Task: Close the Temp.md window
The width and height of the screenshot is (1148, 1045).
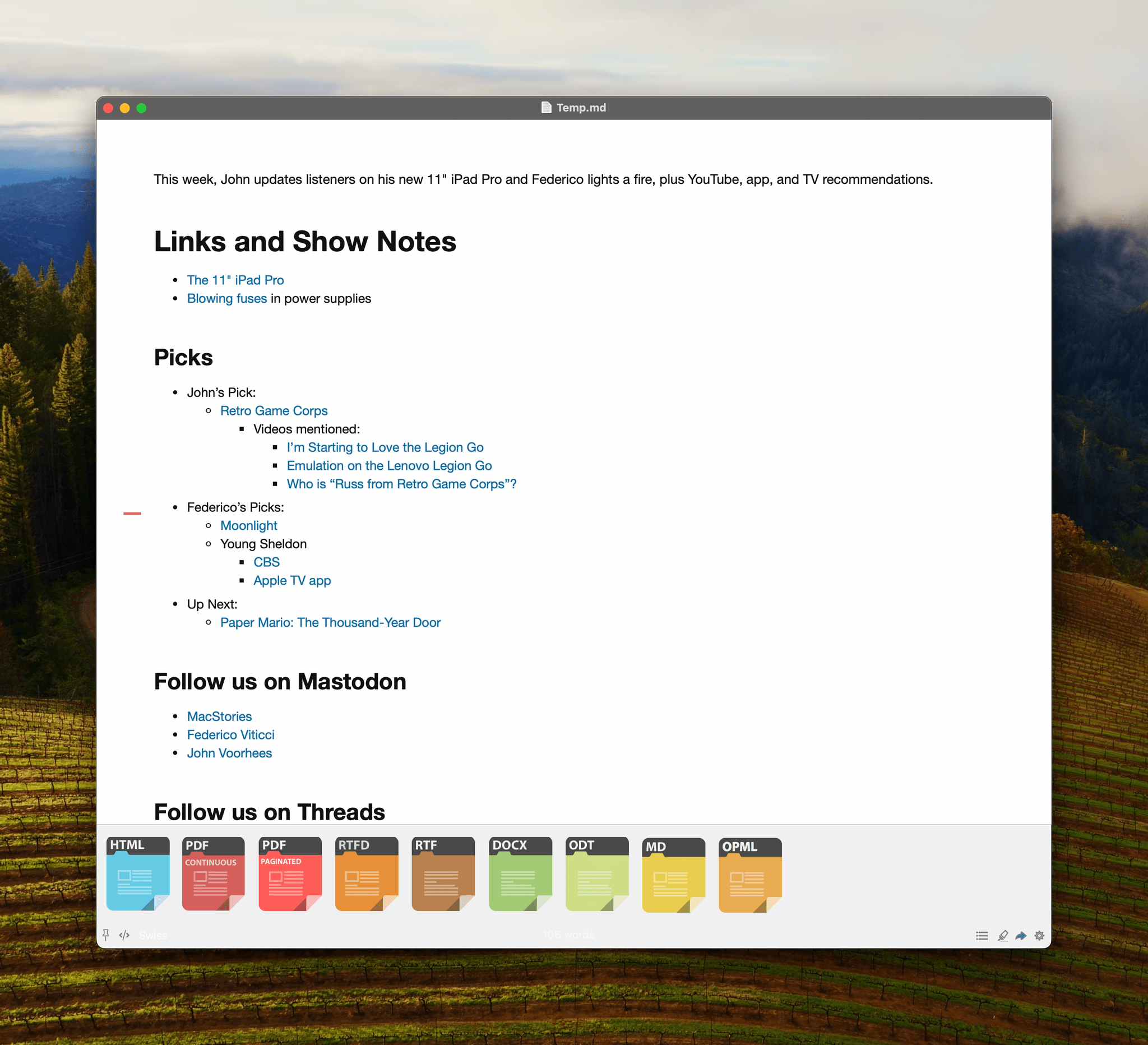Action: click(108, 108)
